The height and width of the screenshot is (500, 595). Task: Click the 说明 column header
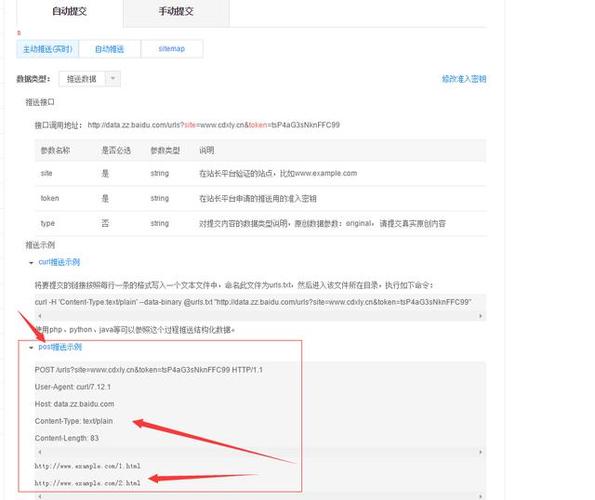pos(207,150)
